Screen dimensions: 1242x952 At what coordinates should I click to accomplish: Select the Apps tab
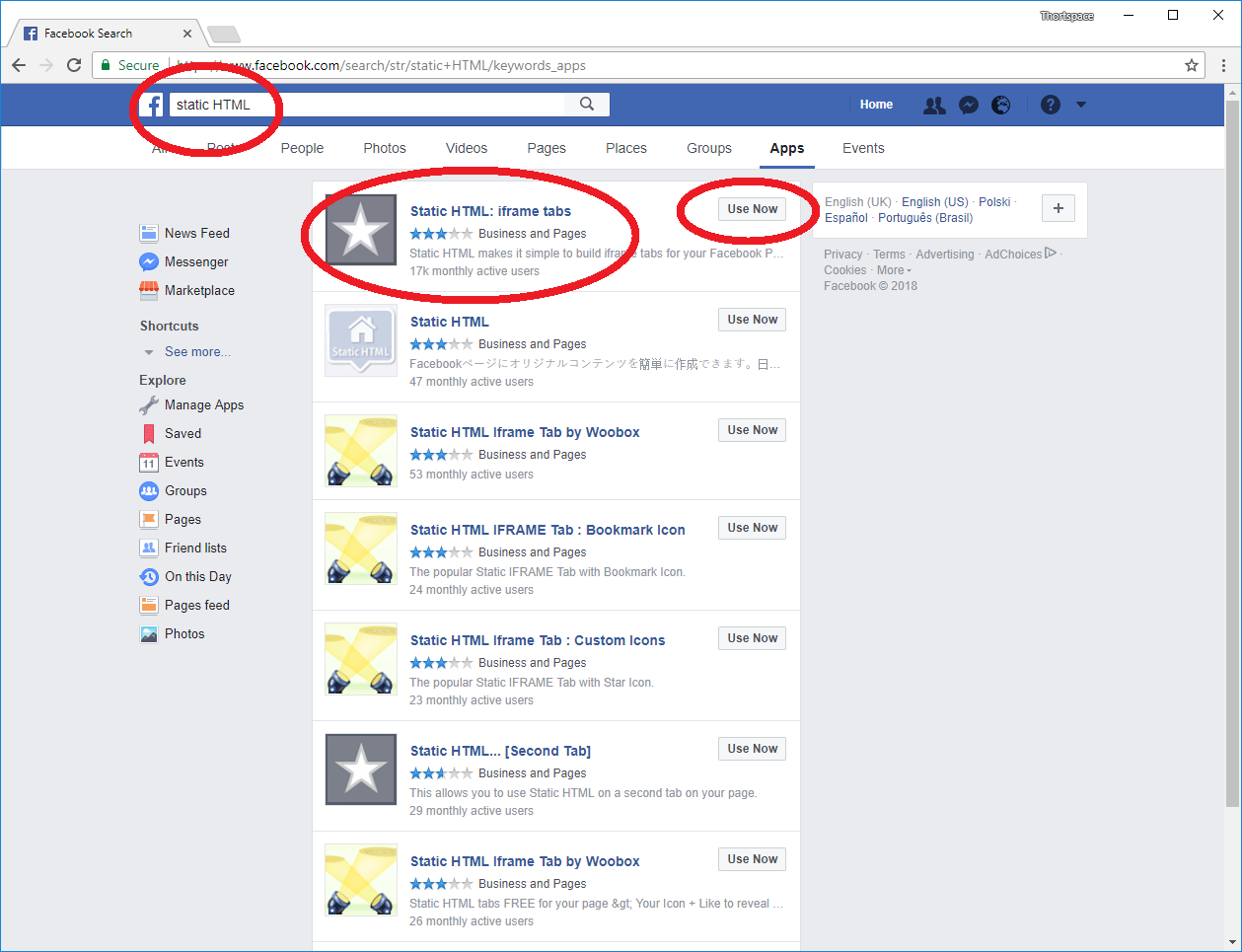[787, 148]
